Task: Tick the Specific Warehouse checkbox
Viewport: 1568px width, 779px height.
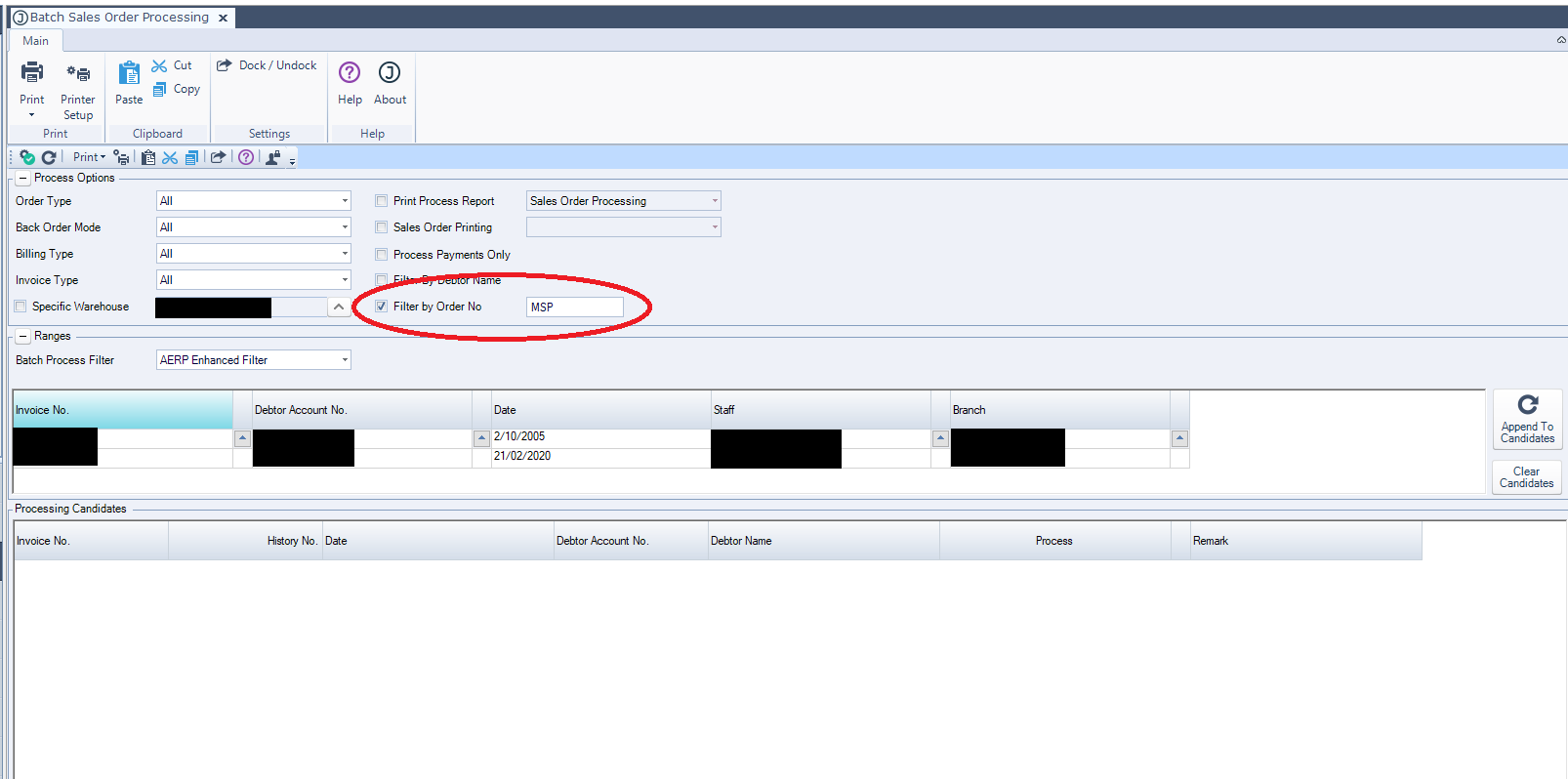Action: tap(21, 307)
